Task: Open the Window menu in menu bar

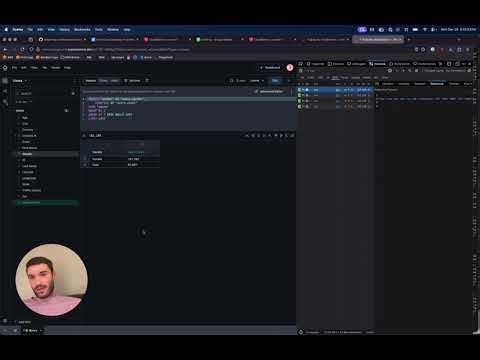Action: point(113,29)
